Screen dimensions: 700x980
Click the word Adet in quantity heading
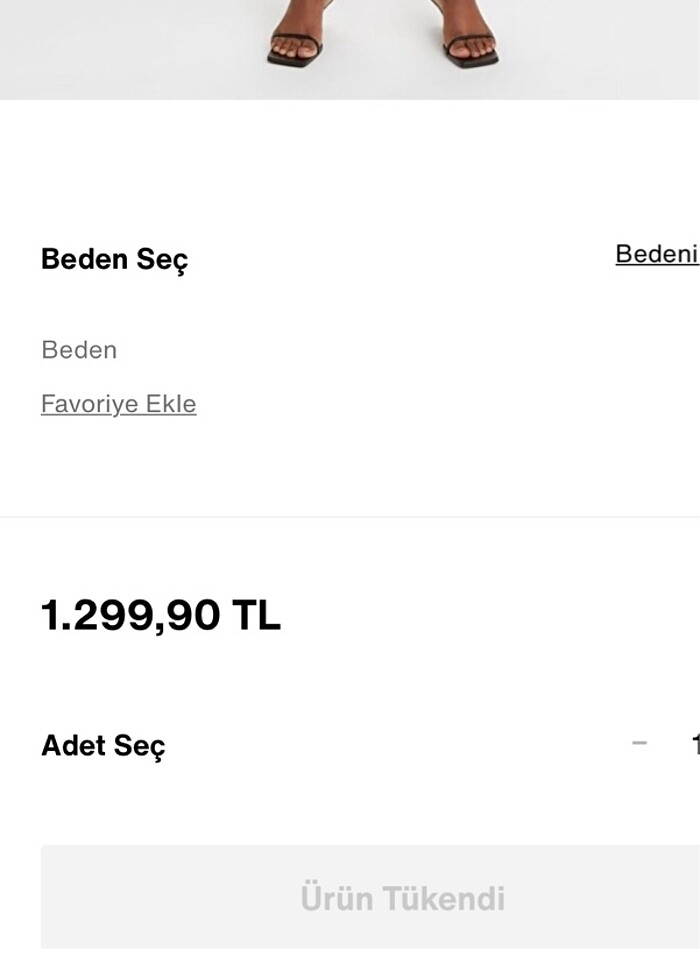coord(74,746)
